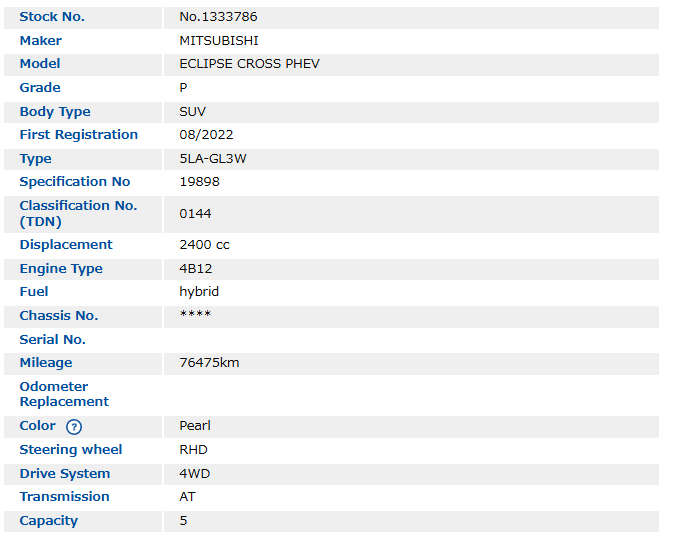Click the 4WD drive system value
Viewport: 686px width, 538px height.
[x=194, y=474]
